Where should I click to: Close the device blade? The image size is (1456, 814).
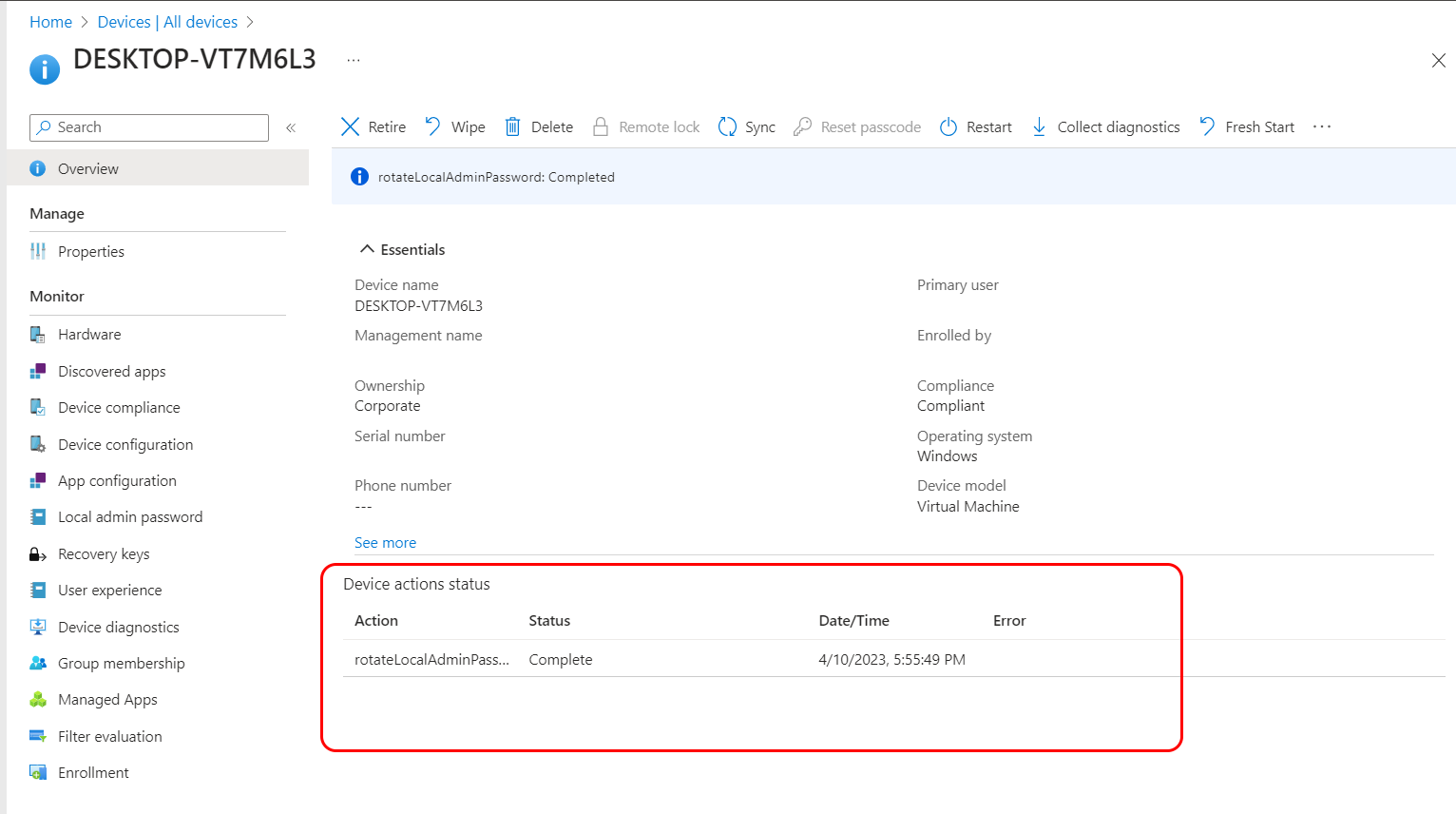point(1438,61)
